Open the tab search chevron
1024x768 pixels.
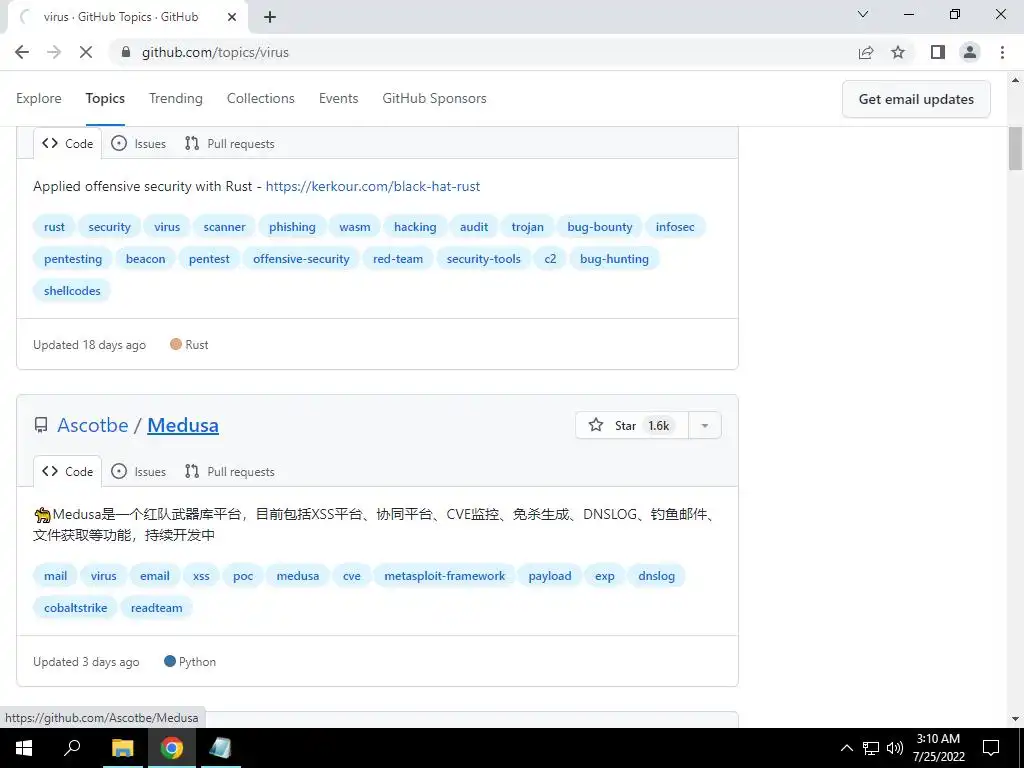click(863, 14)
